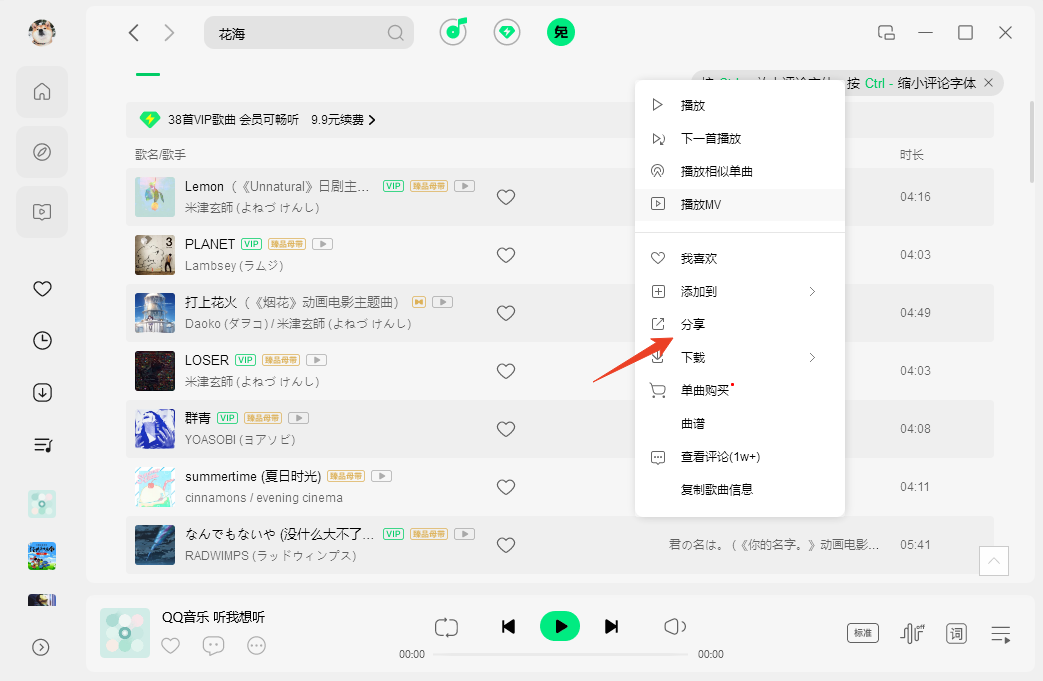Like the song 群青
Image resolution: width=1043 pixels, height=681 pixels.
[506, 429]
